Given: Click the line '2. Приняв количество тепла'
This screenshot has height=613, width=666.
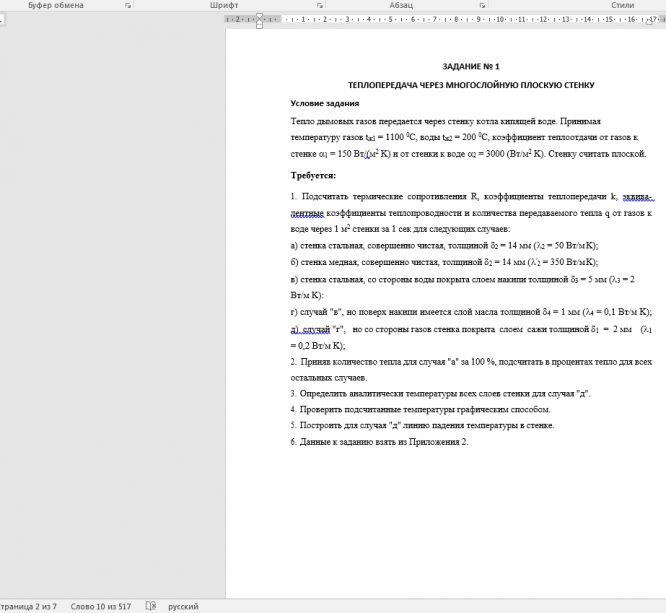Looking at the screenshot, I should click(471, 362).
